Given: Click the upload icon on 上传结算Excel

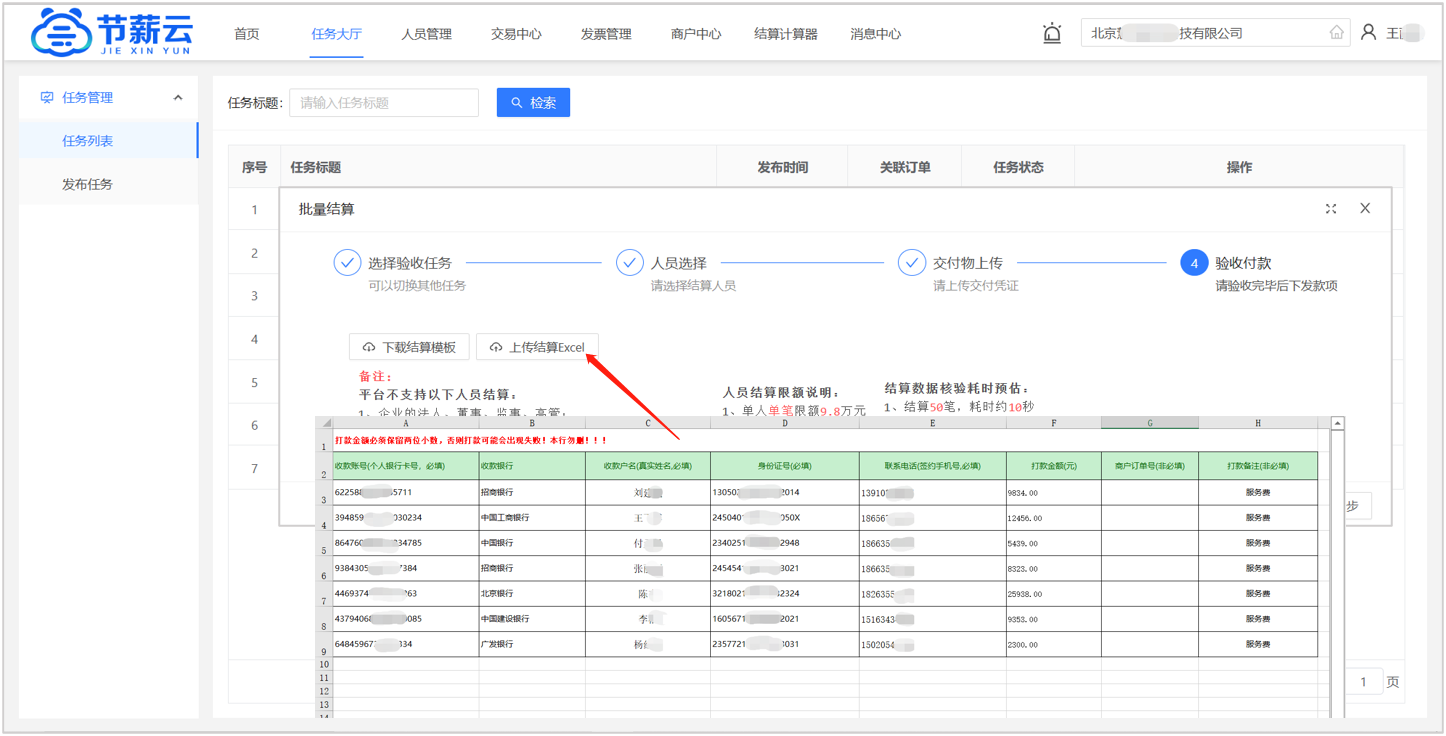Looking at the screenshot, I should 496,346.
